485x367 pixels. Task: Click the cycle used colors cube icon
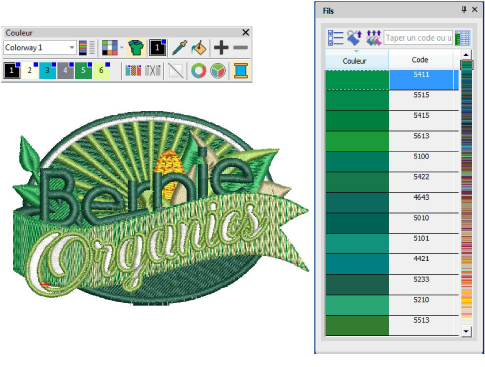click(x=218, y=70)
